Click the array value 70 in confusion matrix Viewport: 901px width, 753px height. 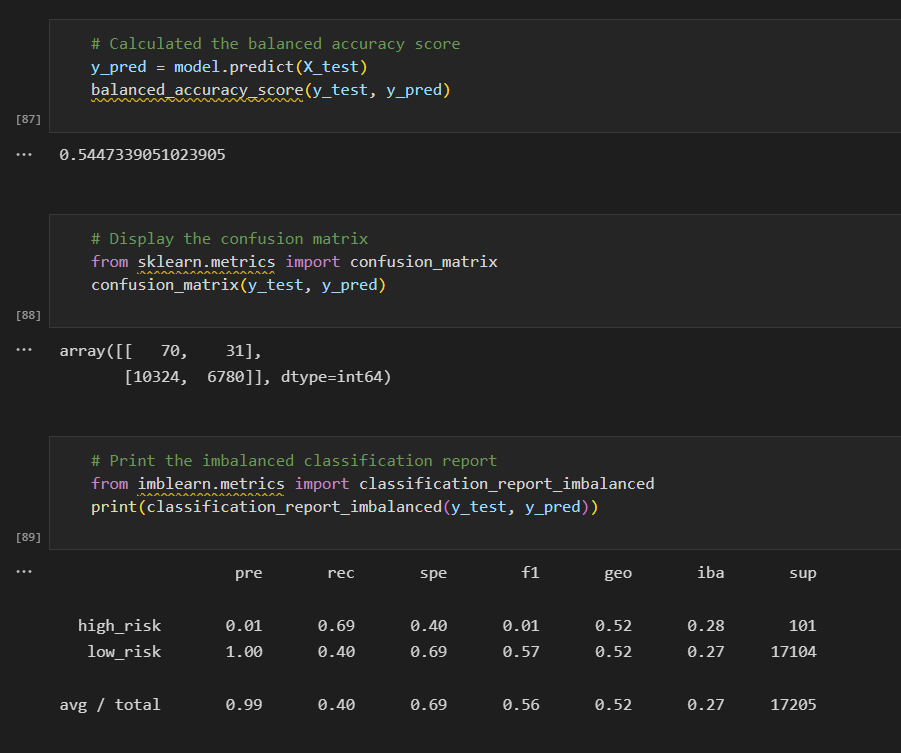pos(170,351)
